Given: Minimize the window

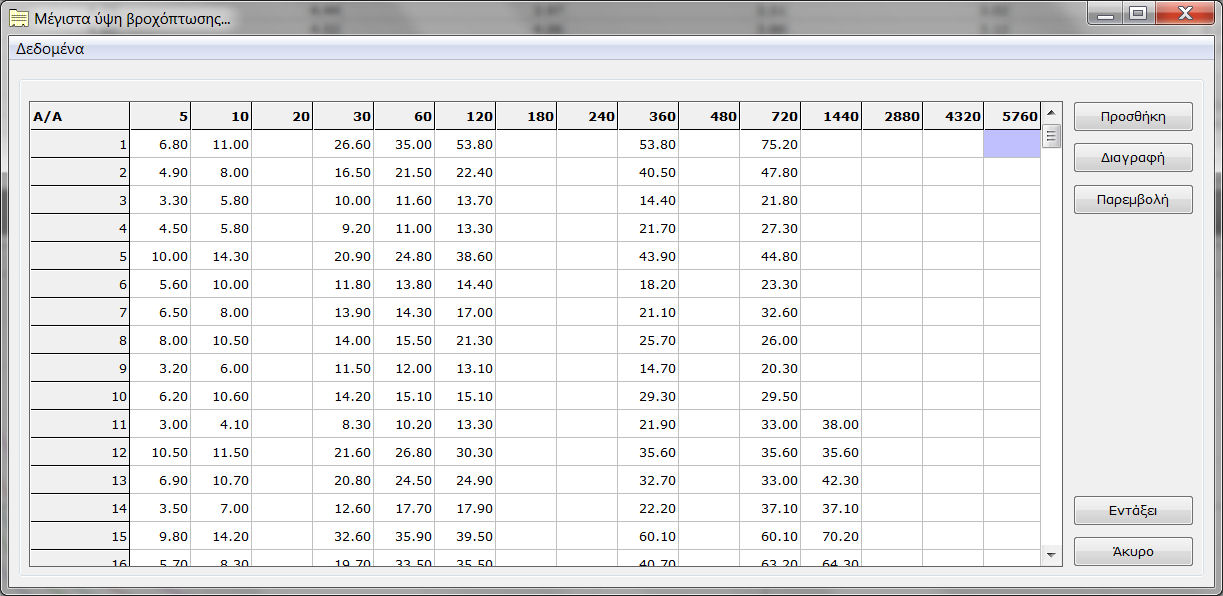Looking at the screenshot, I should [1106, 14].
